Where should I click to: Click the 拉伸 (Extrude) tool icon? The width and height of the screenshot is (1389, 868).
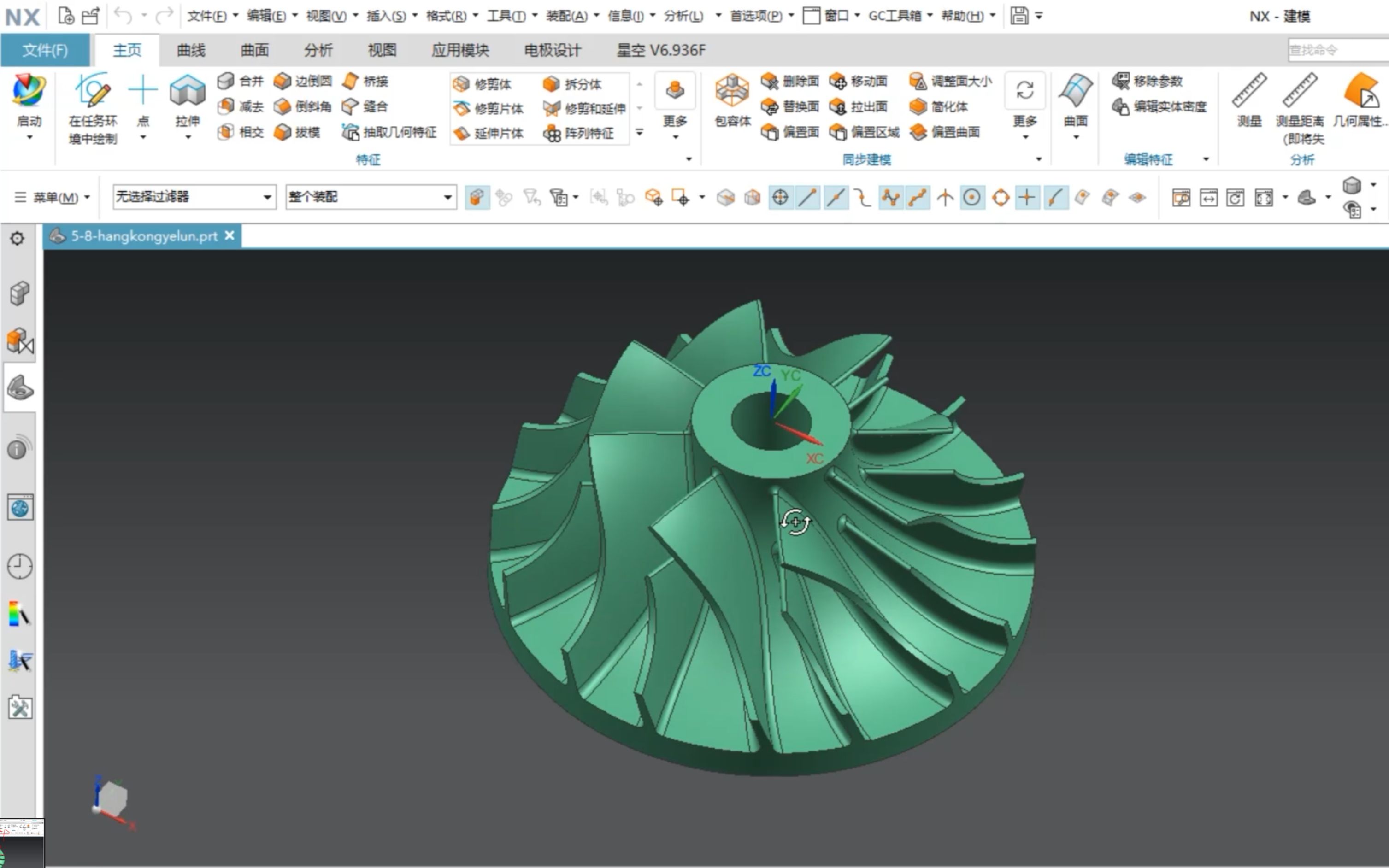[x=187, y=91]
